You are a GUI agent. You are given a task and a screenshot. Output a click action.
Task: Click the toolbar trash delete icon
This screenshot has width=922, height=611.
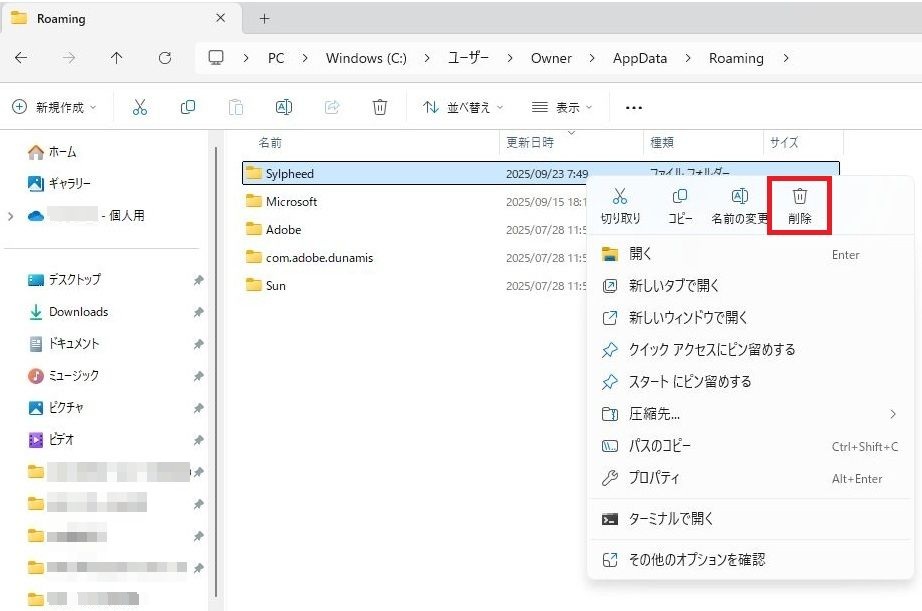[x=380, y=107]
